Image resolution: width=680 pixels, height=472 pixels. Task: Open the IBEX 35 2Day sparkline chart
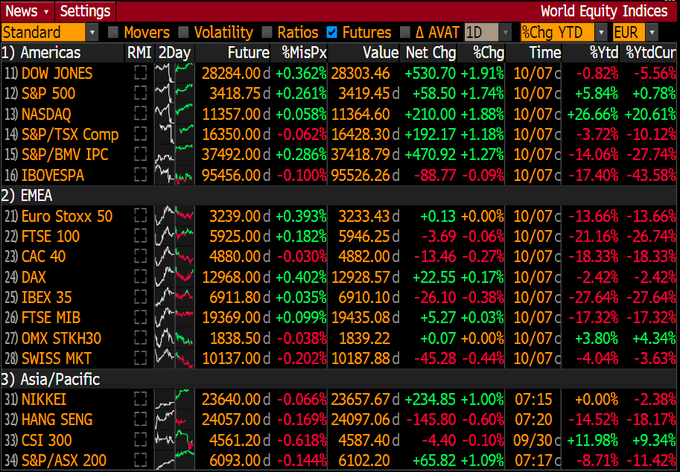tap(174, 297)
